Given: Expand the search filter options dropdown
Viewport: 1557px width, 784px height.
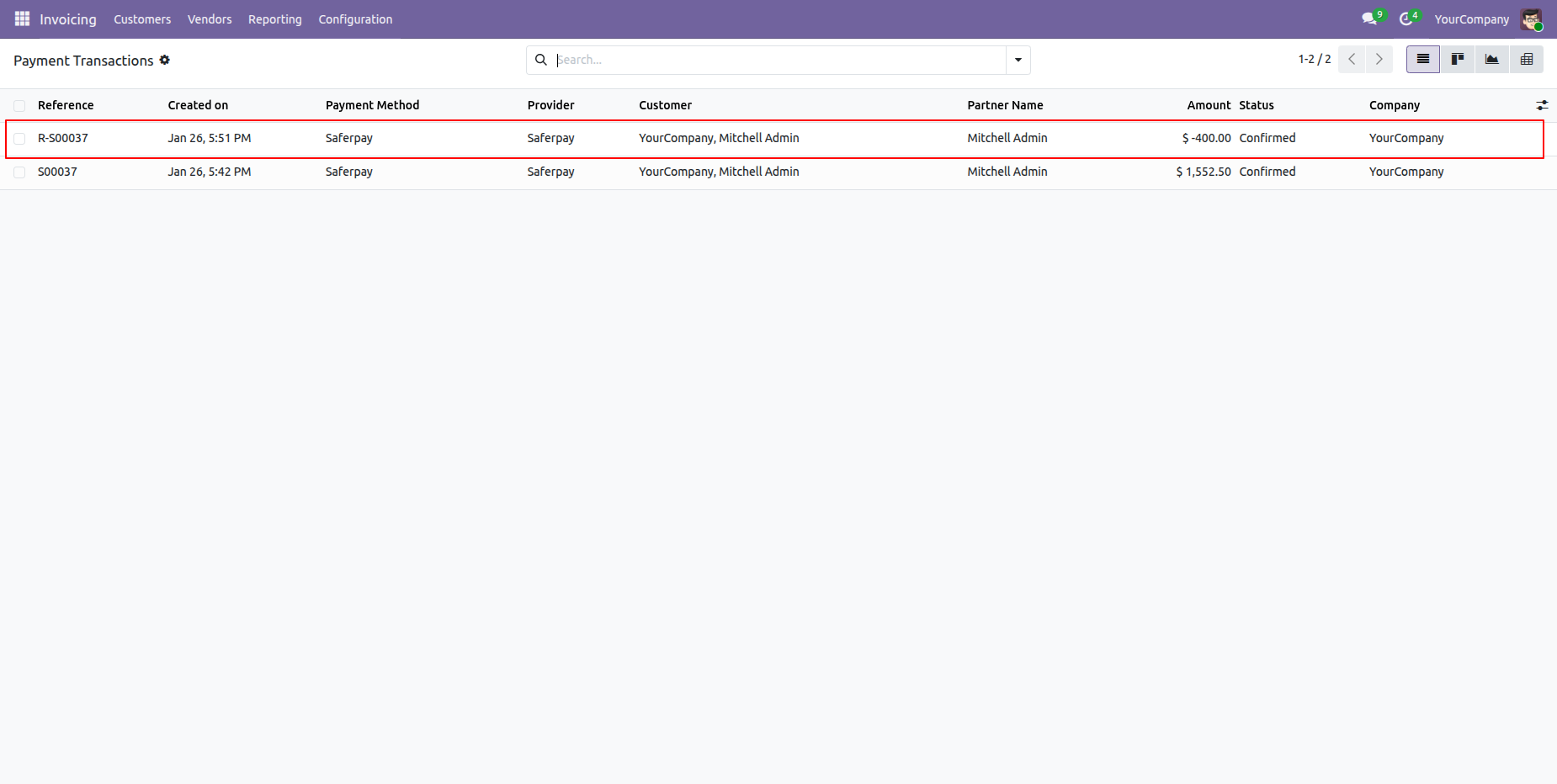Looking at the screenshot, I should (1018, 60).
